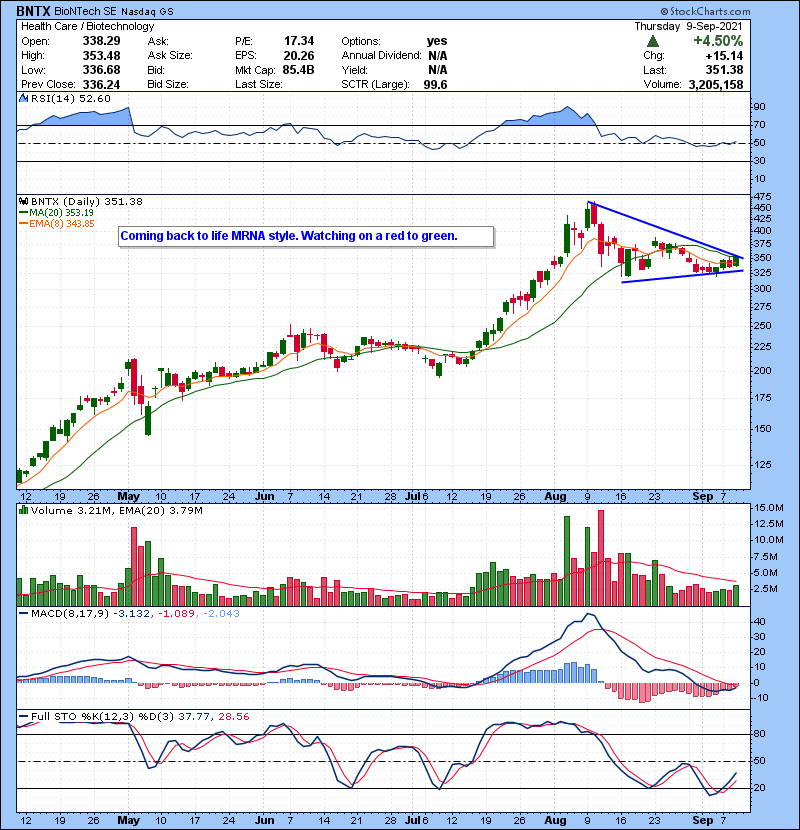Click the Sep month label on price axis
Viewport: 800px width, 830px height.
point(703,496)
